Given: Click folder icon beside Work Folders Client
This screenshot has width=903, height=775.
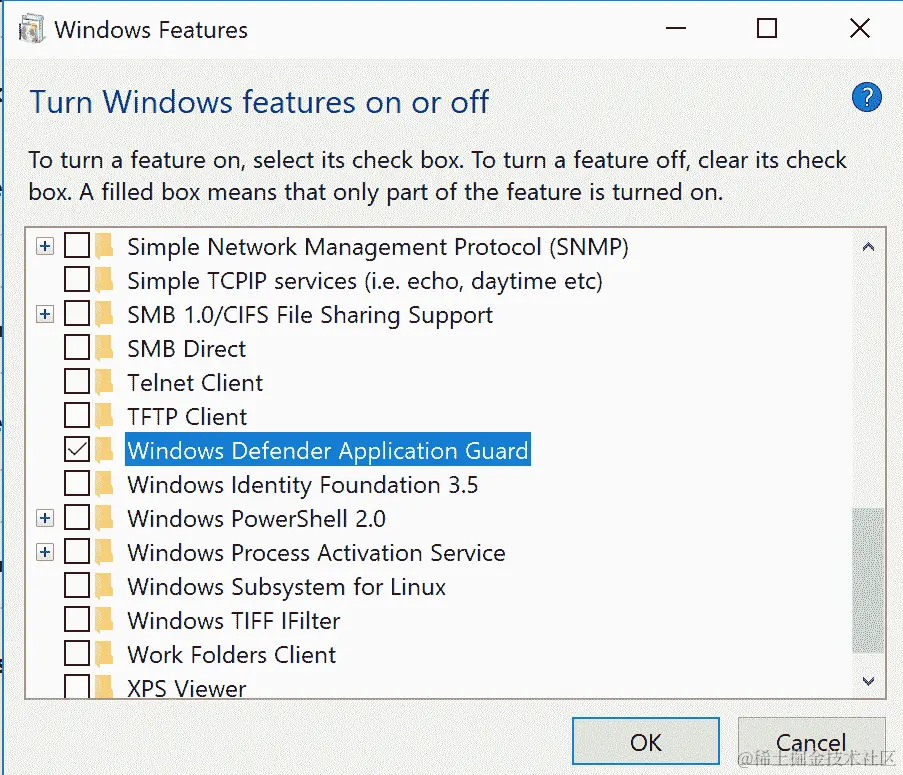Looking at the screenshot, I should 104,654.
